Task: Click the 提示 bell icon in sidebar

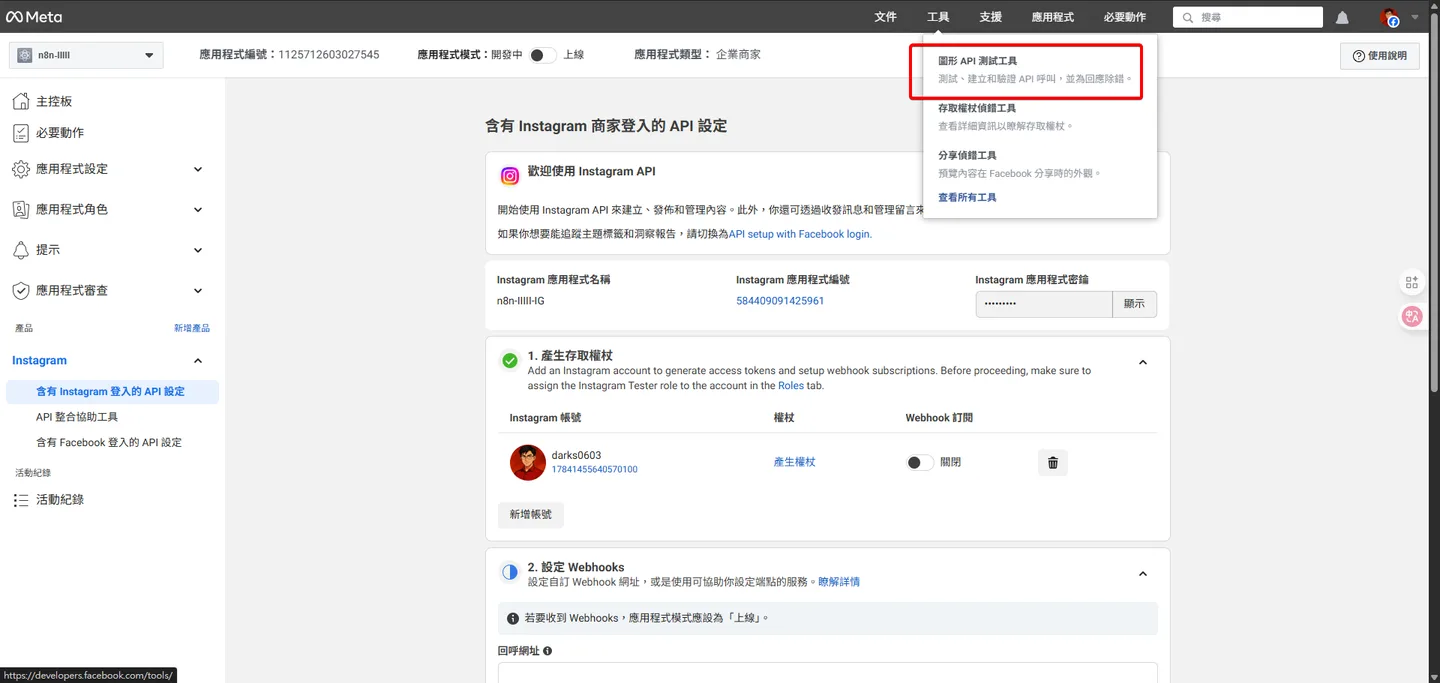Action: (20, 250)
